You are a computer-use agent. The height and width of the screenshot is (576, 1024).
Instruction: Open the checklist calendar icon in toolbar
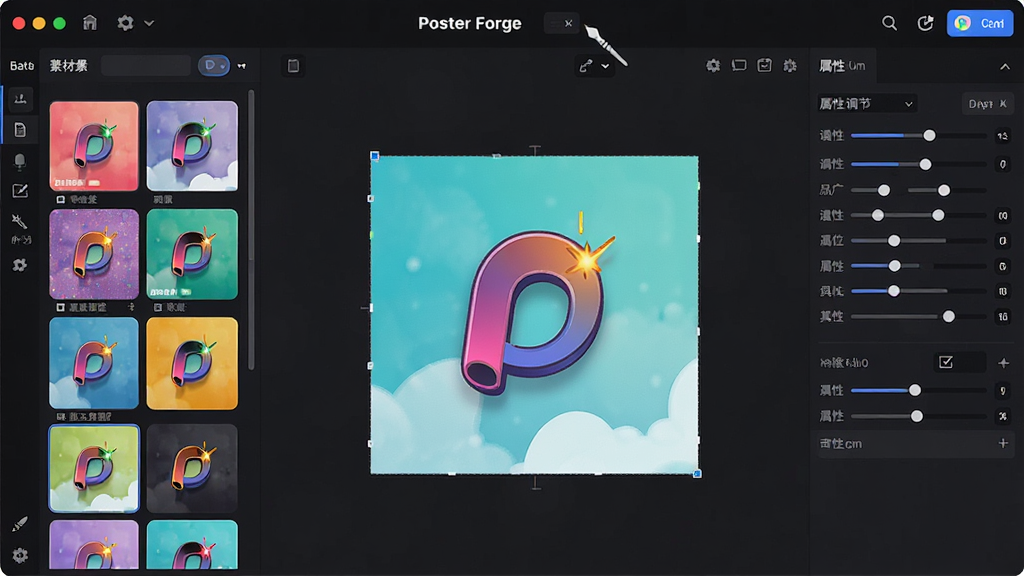(x=764, y=65)
